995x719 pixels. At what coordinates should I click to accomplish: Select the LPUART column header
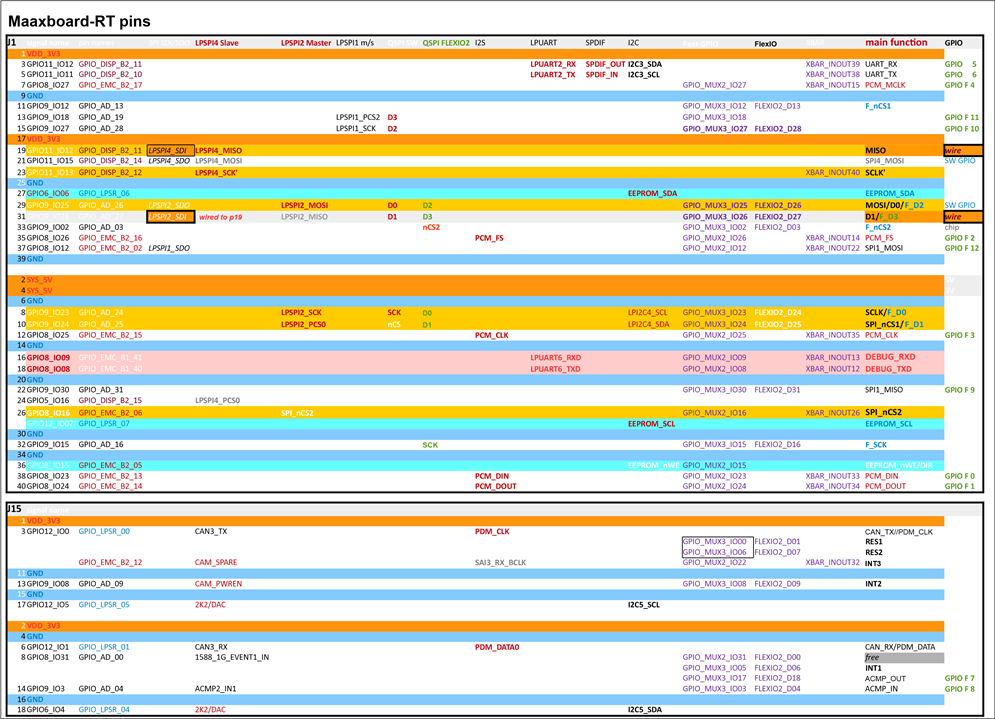pyautogui.click(x=543, y=43)
